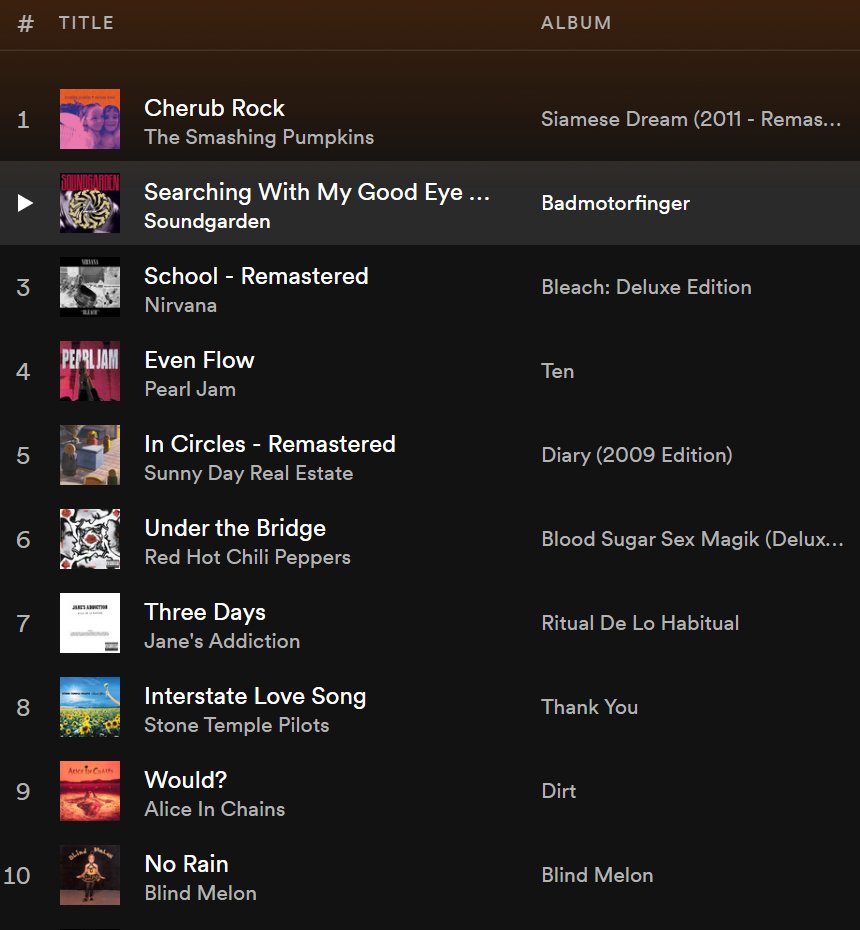860x930 pixels.
Task: Open Ritual De Lo Habitual album link
Action: click(640, 623)
